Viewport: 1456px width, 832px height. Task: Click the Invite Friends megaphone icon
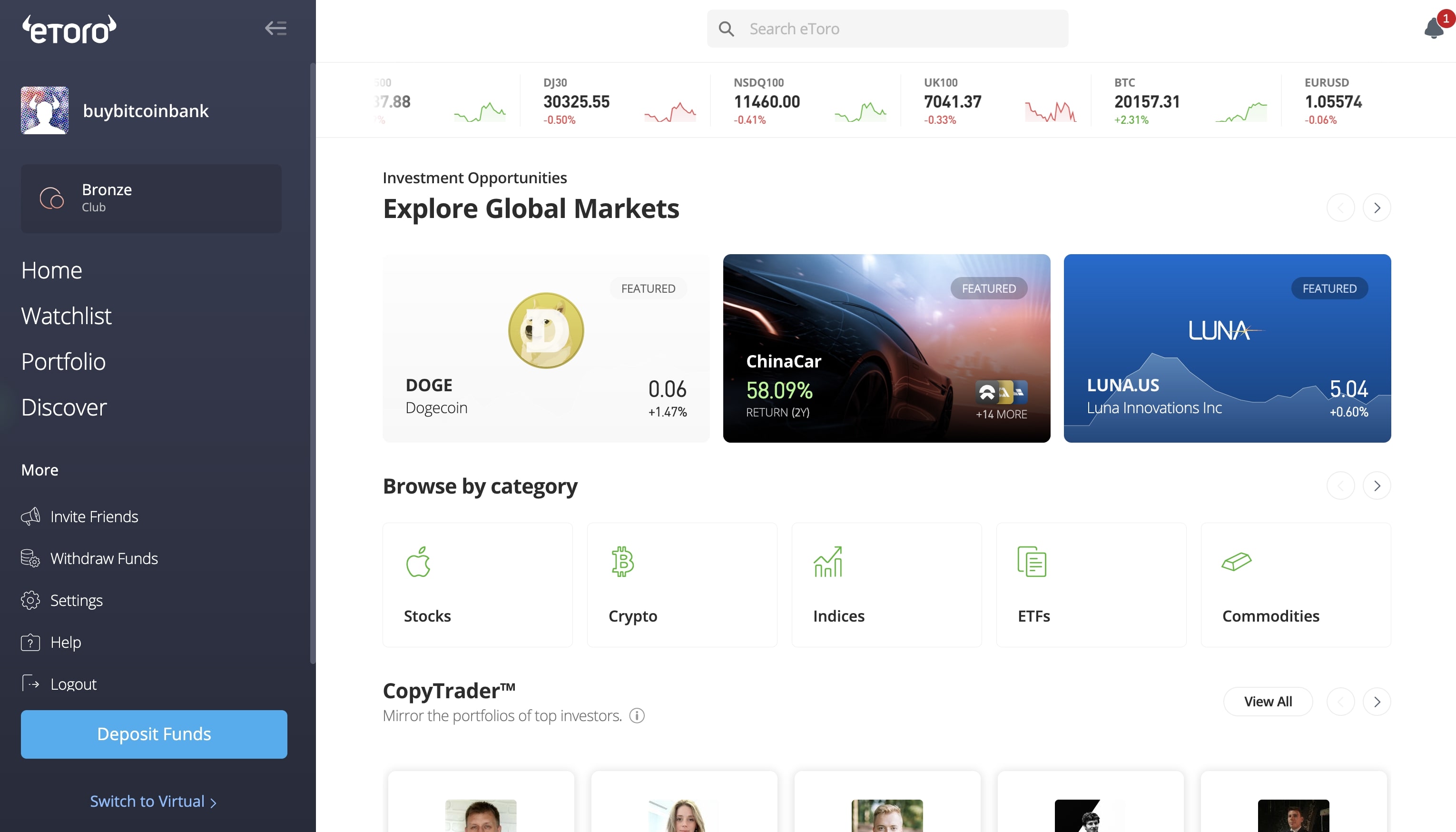(30, 516)
